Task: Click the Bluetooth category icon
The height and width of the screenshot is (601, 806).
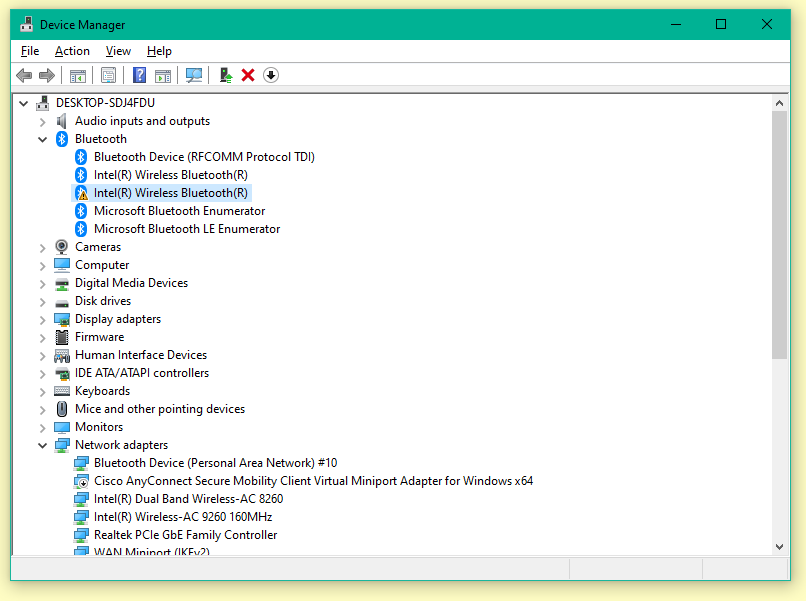Action: pos(62,139)
